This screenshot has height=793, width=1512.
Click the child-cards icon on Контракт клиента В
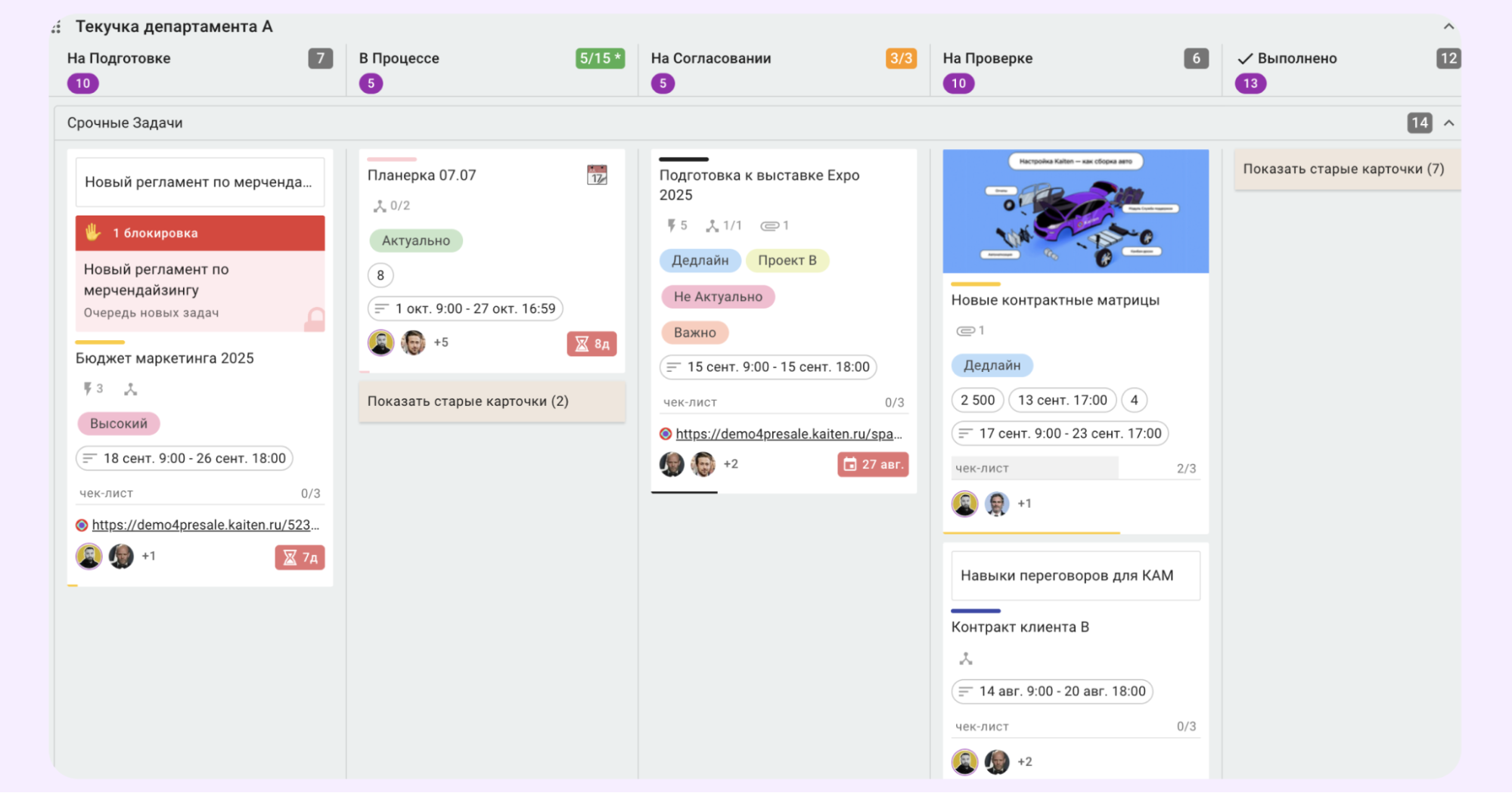(x=966, y=659)
